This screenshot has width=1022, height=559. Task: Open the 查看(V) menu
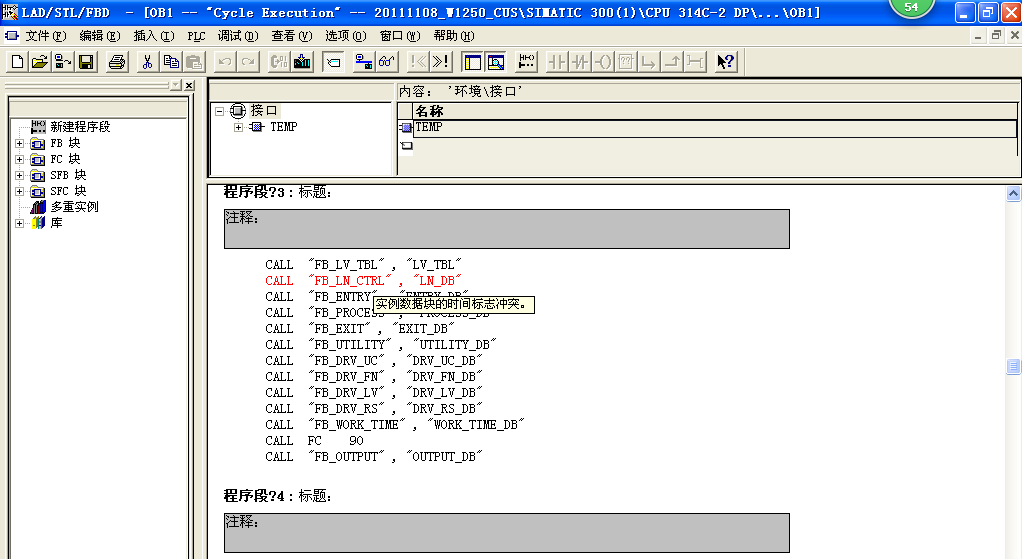coord(292,36)
